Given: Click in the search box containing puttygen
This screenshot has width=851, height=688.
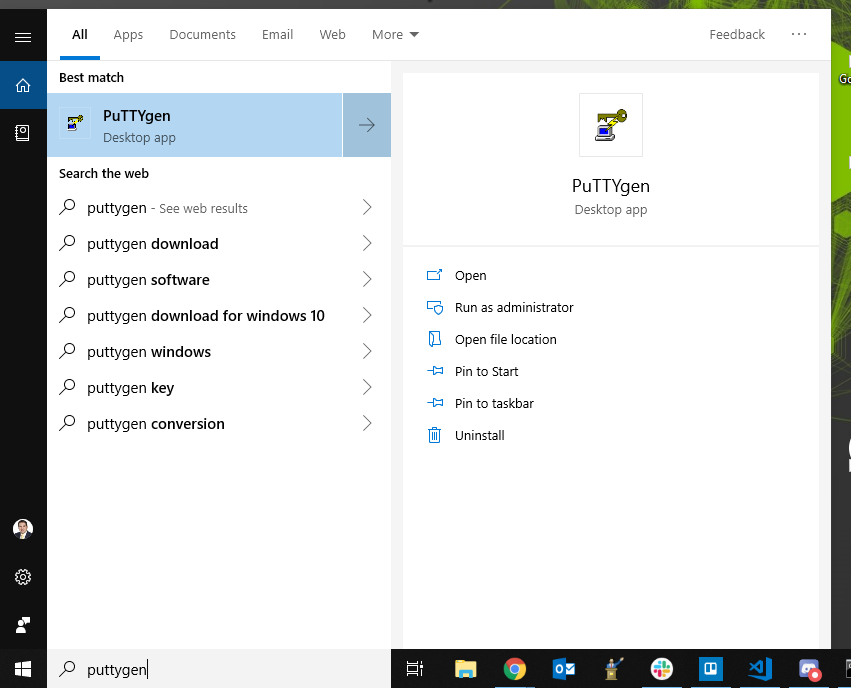Looking at the screenshot, I should pos(219,669).
